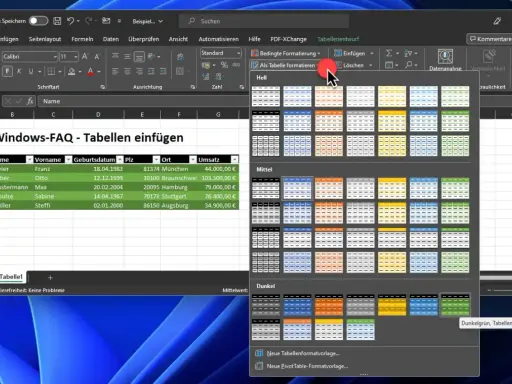Click the decrease font size icon
This screenshot has height=384, width=512.
(x=97, y=57)
